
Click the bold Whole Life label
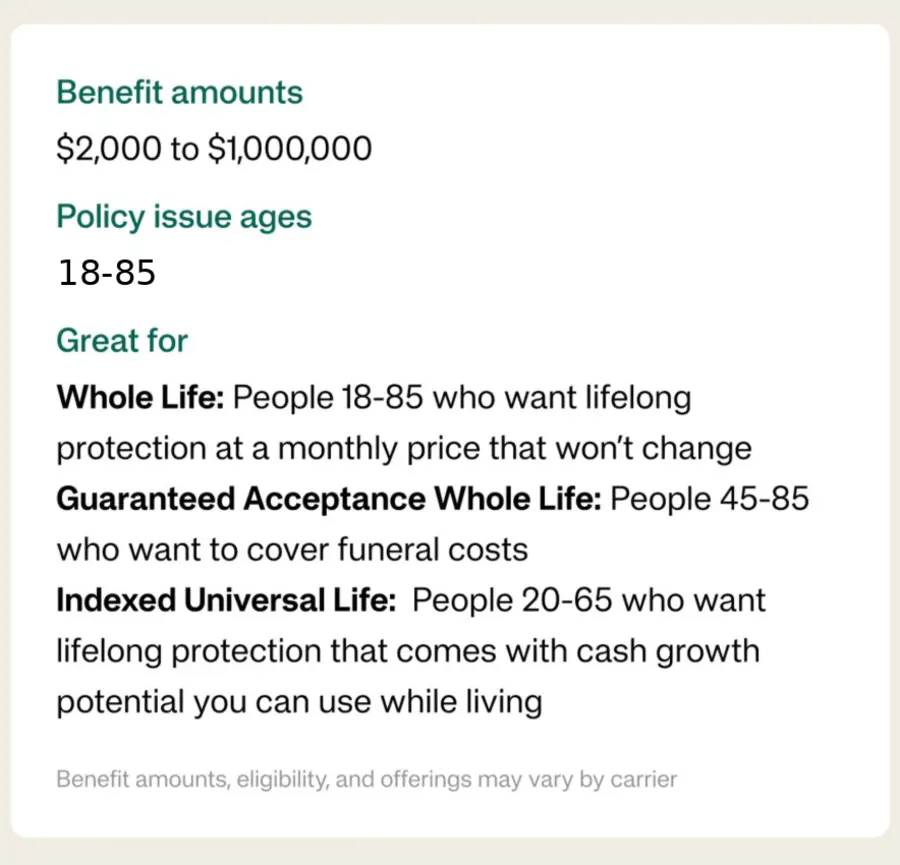tap(140, 397)
